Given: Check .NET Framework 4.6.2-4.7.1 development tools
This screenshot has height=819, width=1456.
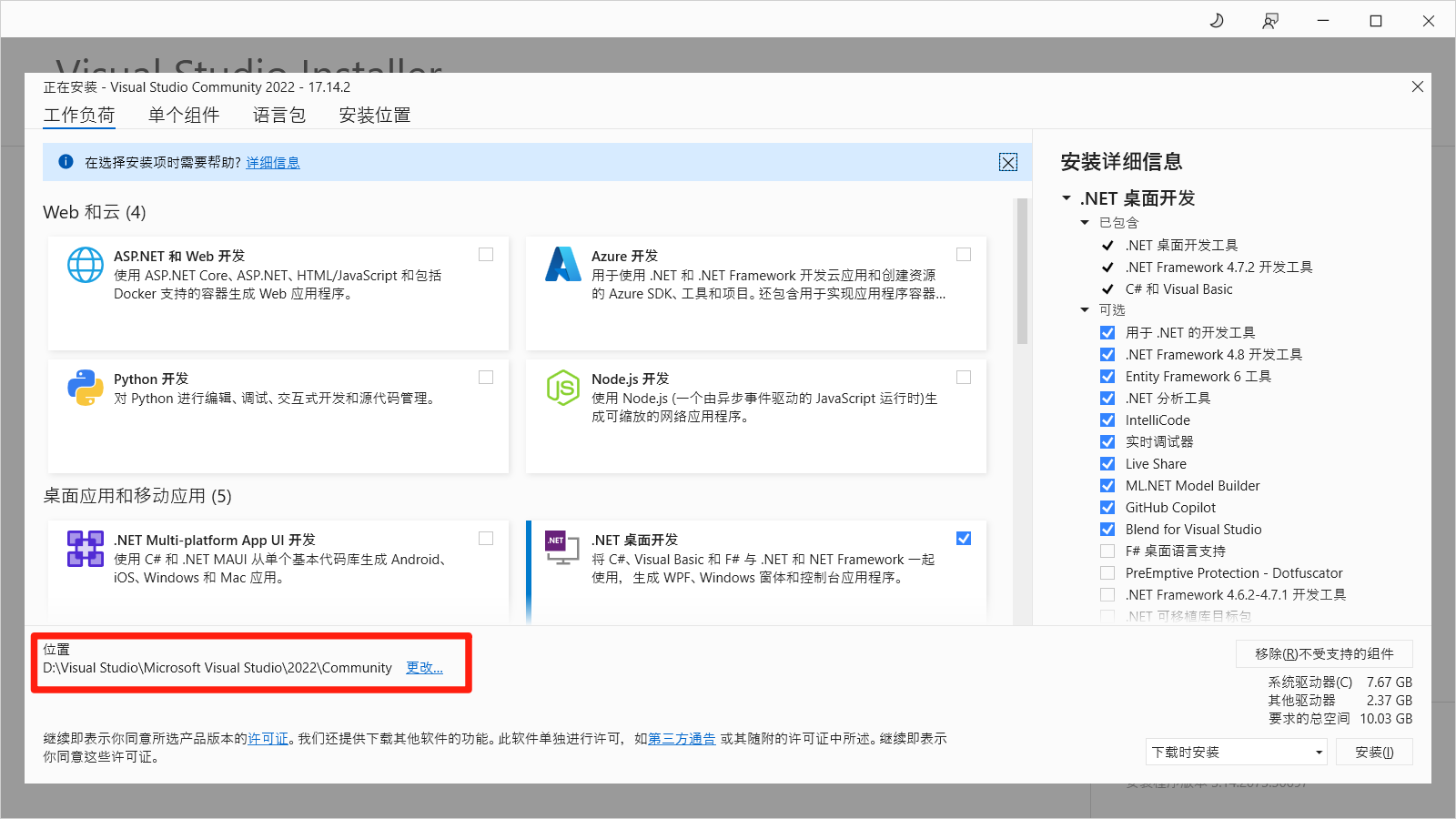Looking at the screenshot, I should click(x=1107, y=595).
